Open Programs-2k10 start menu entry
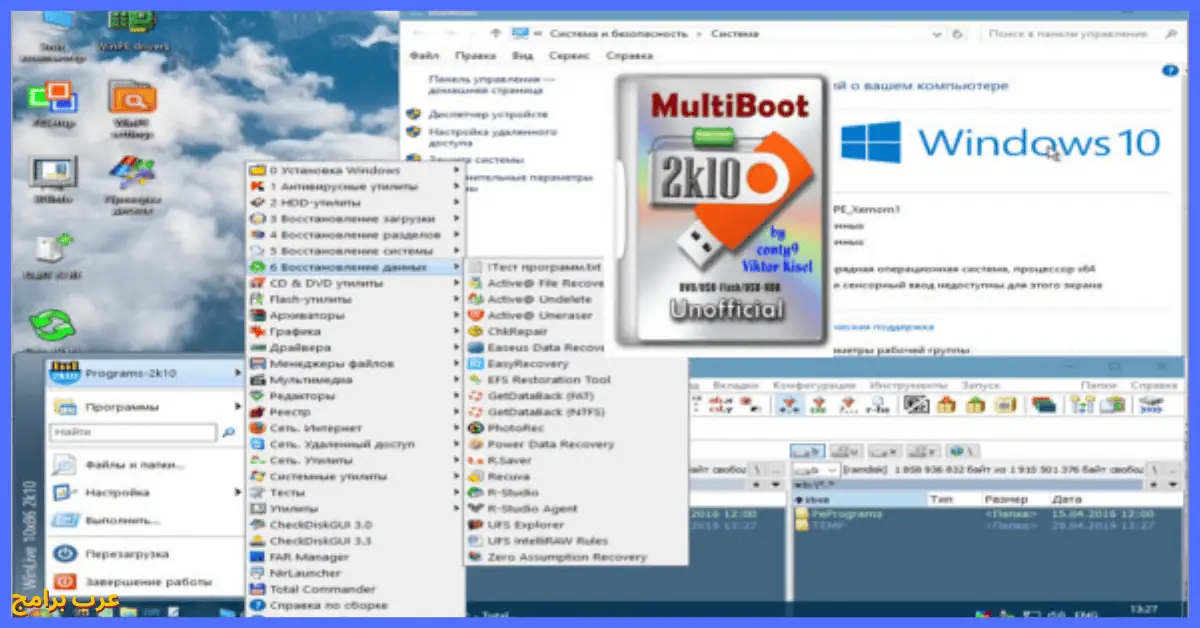Screen dimensions: 1200x628 click(x=146, y=373)
